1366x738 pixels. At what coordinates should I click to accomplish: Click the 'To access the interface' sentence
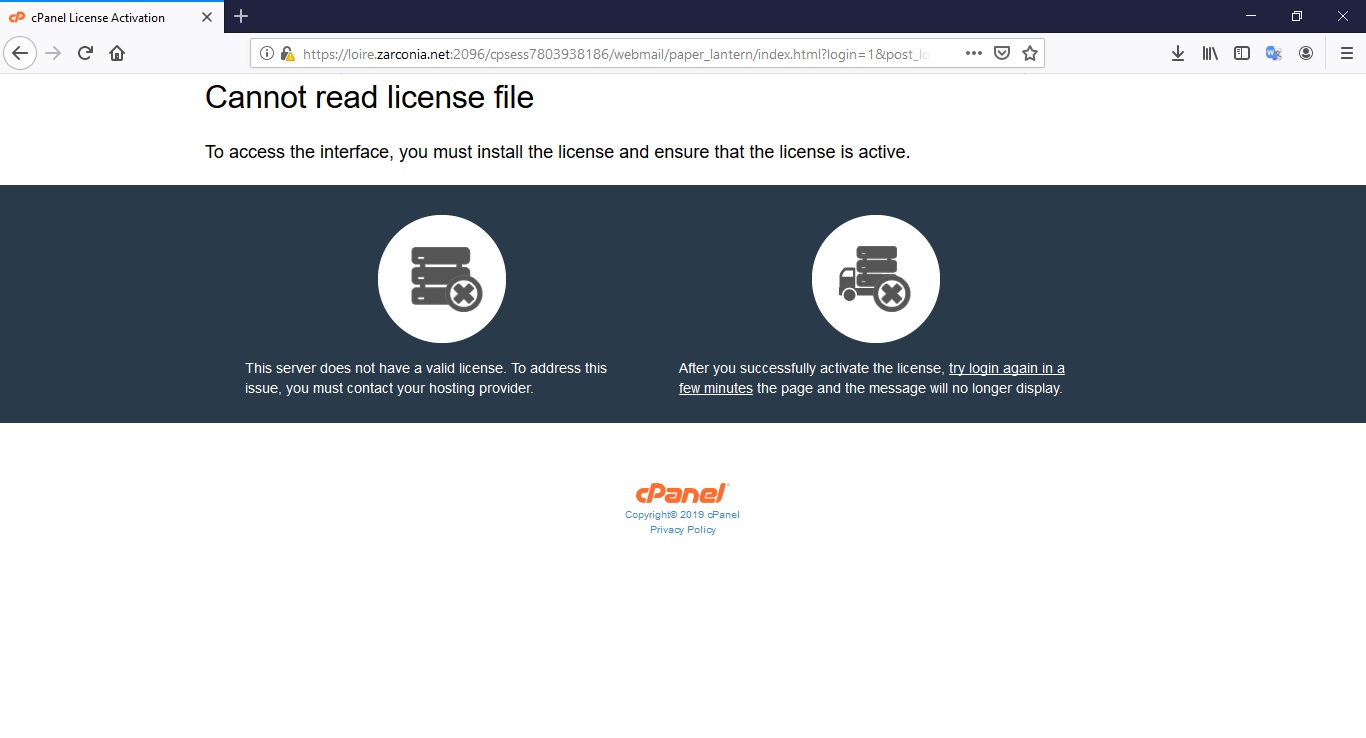[x=558, y=152]
